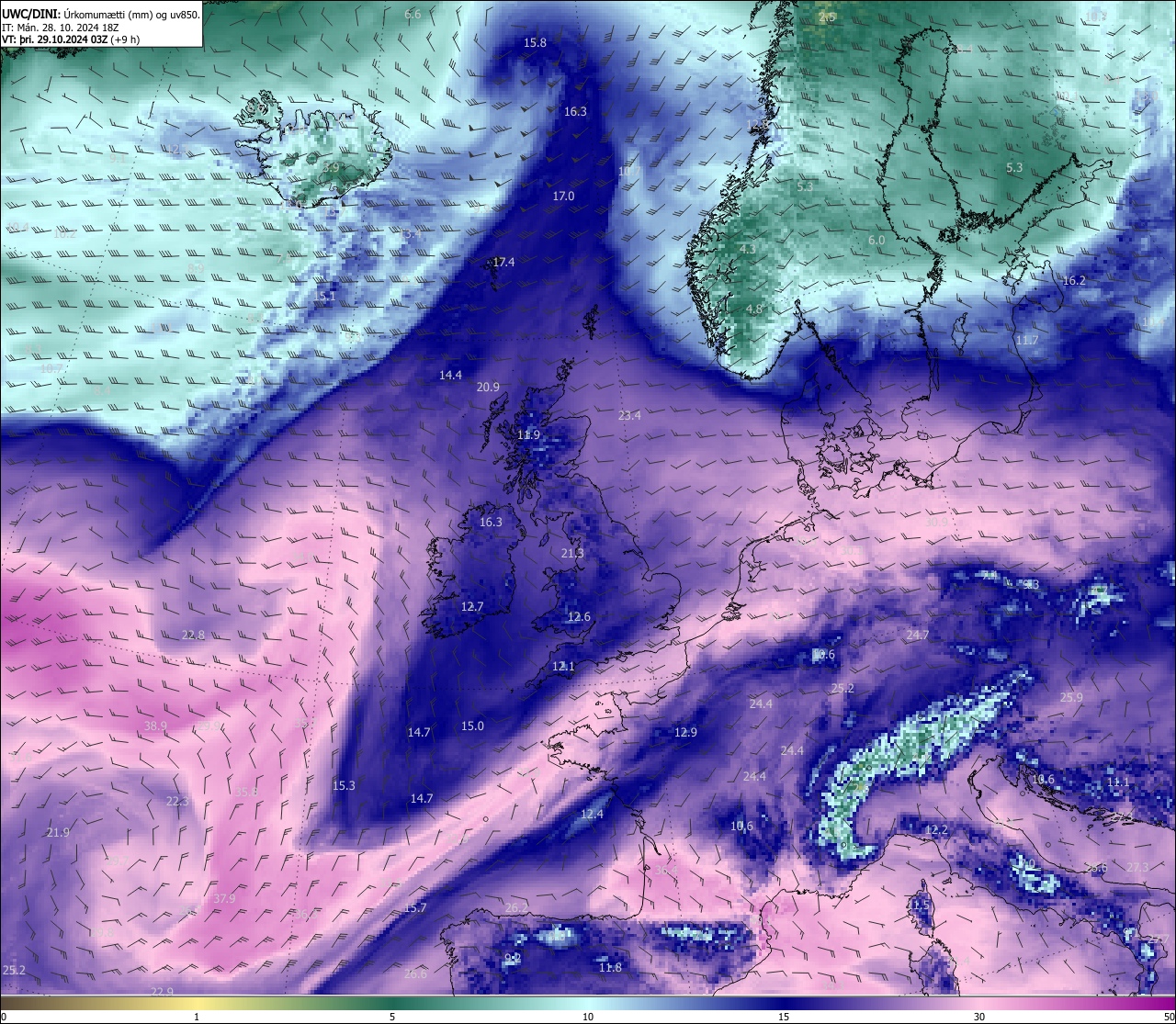Screen dimensions: 1176x1024
Task: Select the 17.4 value north of Scotland
Action: [503, 263]
